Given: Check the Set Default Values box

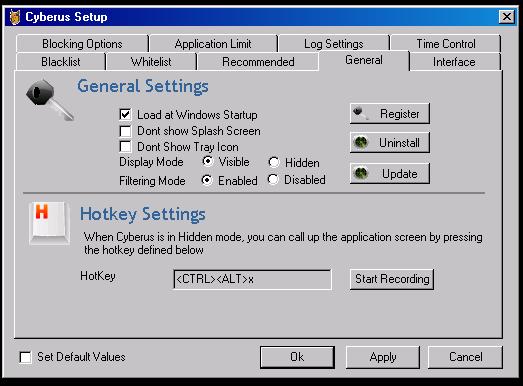Looking at the screenshot, I should tap(25, 357).
